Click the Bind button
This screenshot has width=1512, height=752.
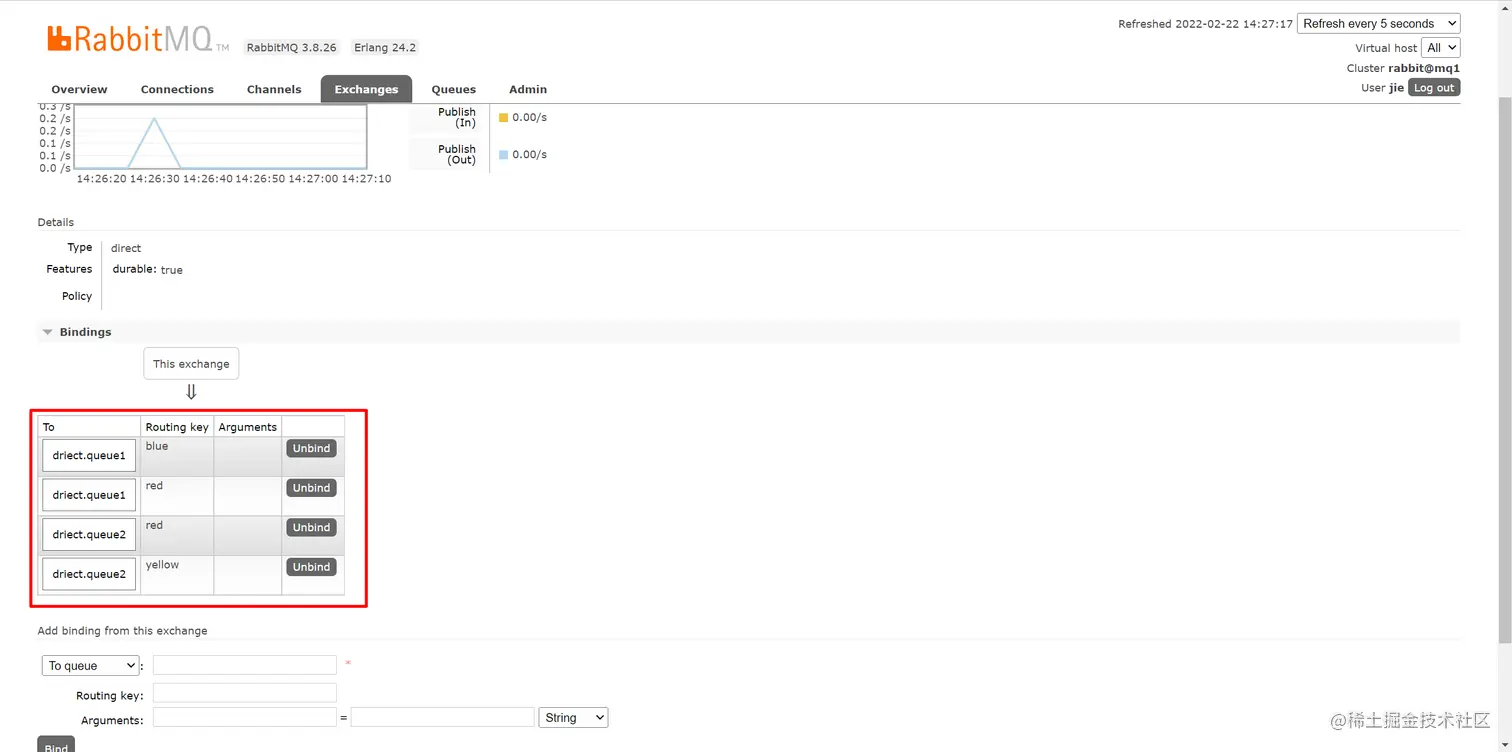(56, 745)
